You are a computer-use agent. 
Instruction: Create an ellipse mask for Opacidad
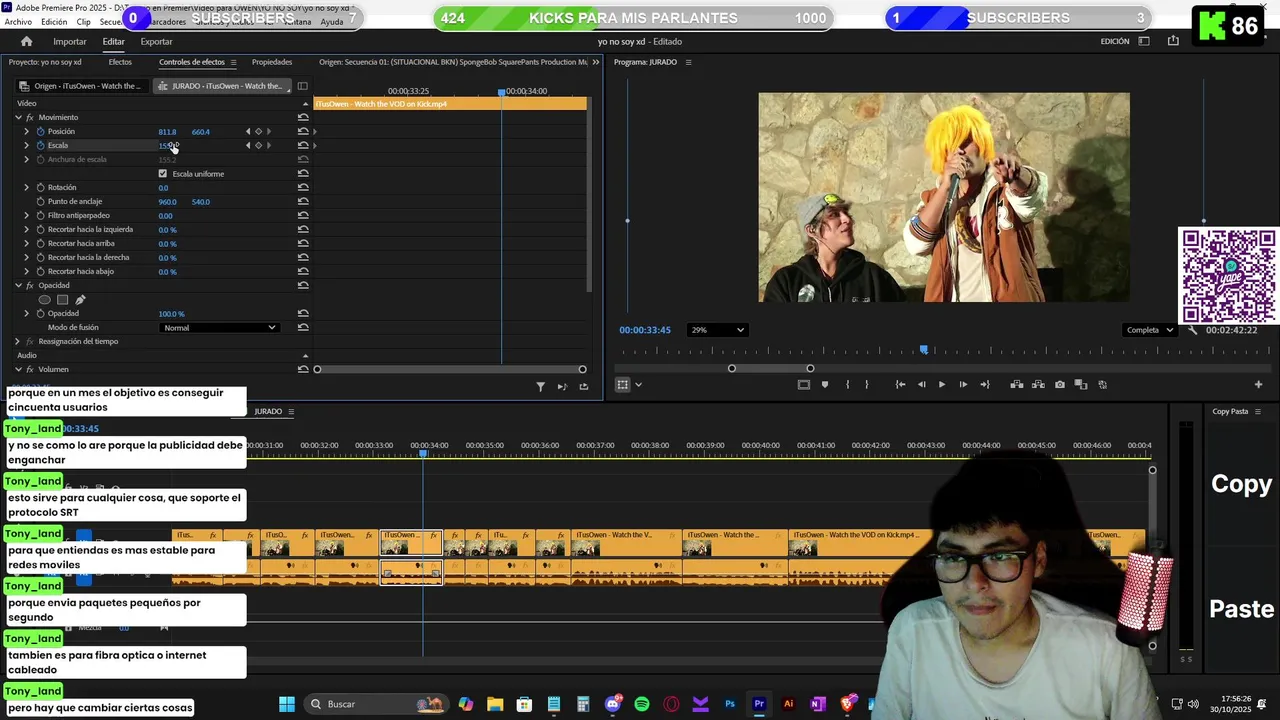coord(44,299)
